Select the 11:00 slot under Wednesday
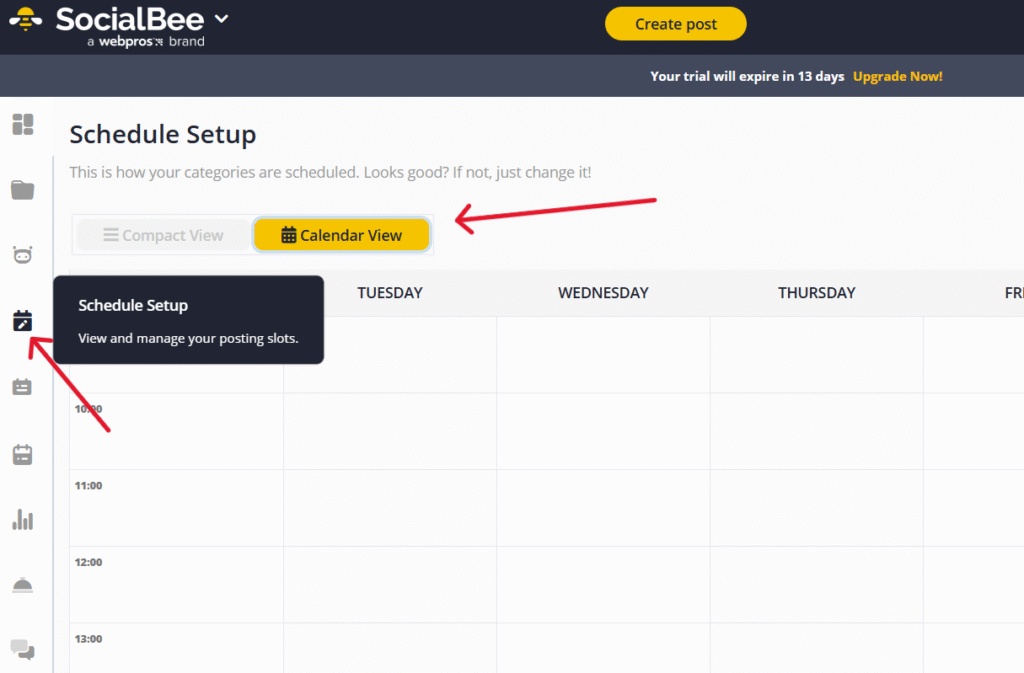This screenshot has width=1024, height=673. coord(603,508)
